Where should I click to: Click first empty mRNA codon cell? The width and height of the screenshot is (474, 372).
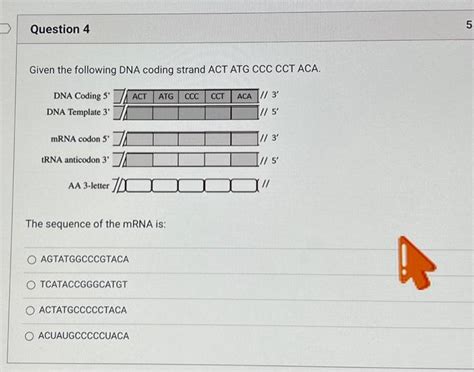(140, 139)
